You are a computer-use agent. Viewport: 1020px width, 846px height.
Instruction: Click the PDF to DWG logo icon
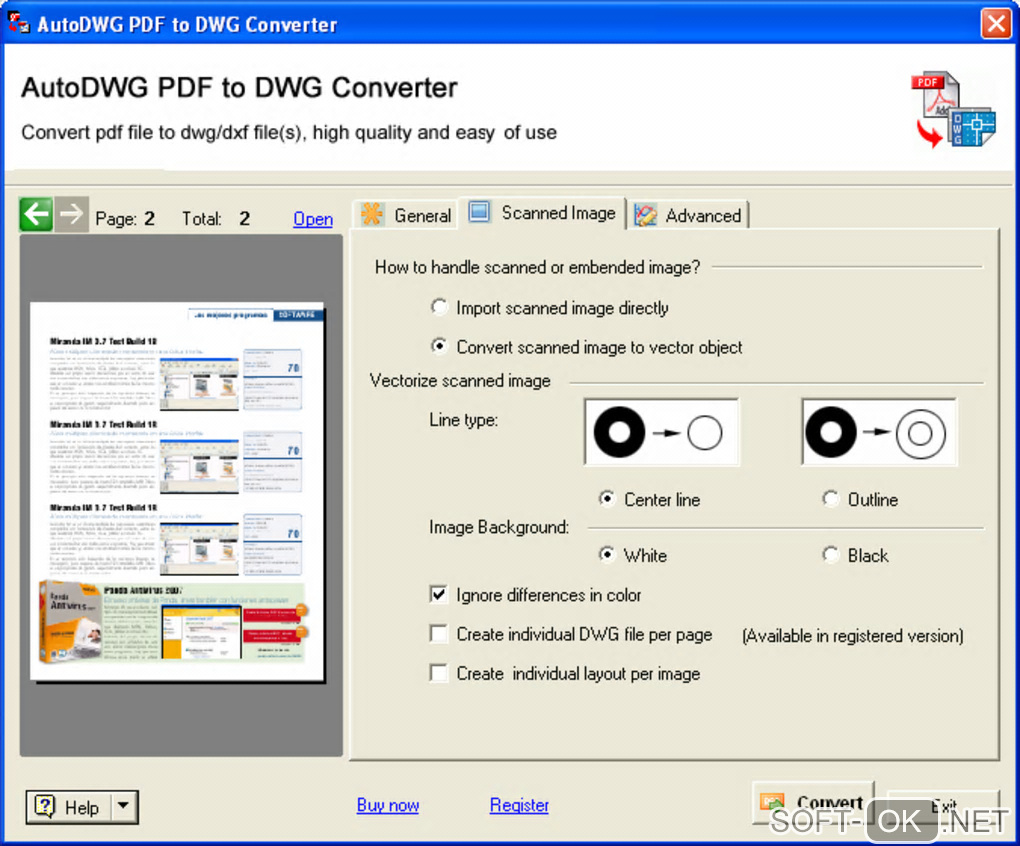pos(954,109)
